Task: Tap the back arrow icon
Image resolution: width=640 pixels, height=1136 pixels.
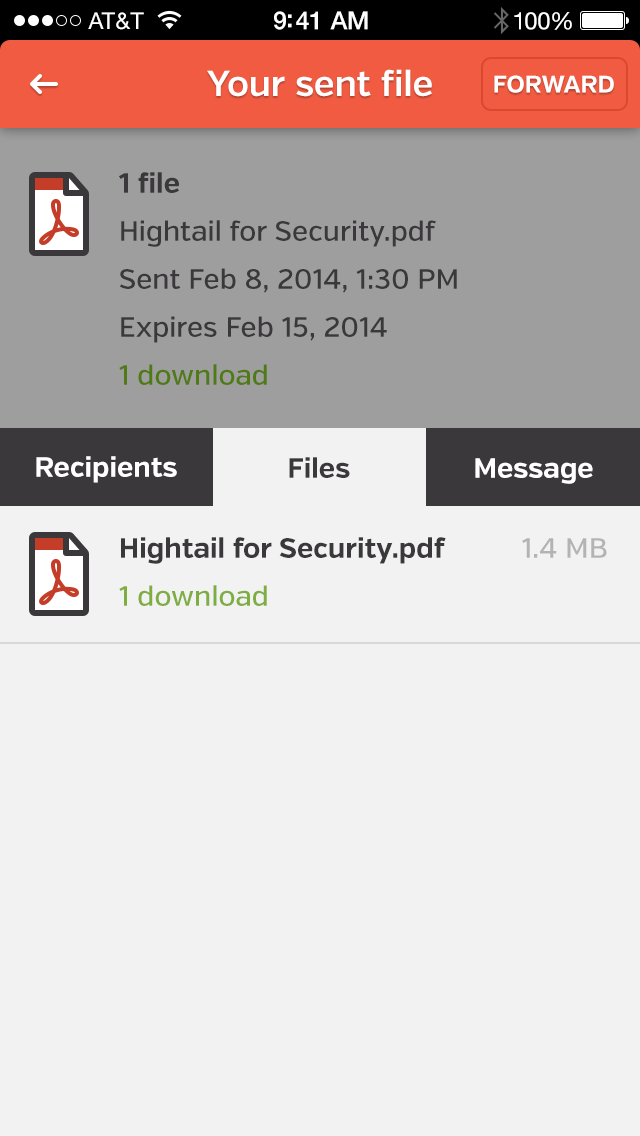Action: [44, 84]
